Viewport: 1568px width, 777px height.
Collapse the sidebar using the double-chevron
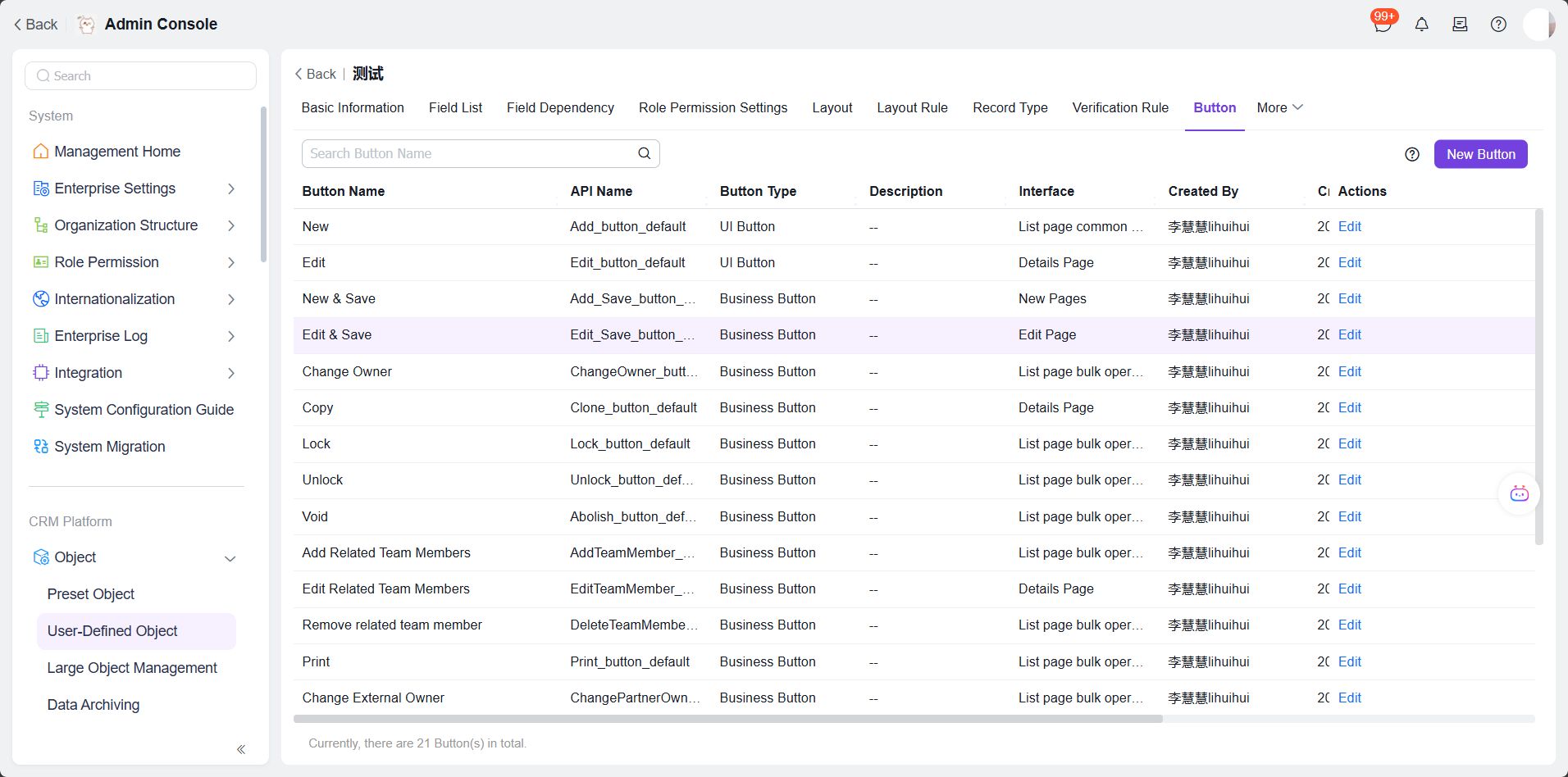pos(241,749)
